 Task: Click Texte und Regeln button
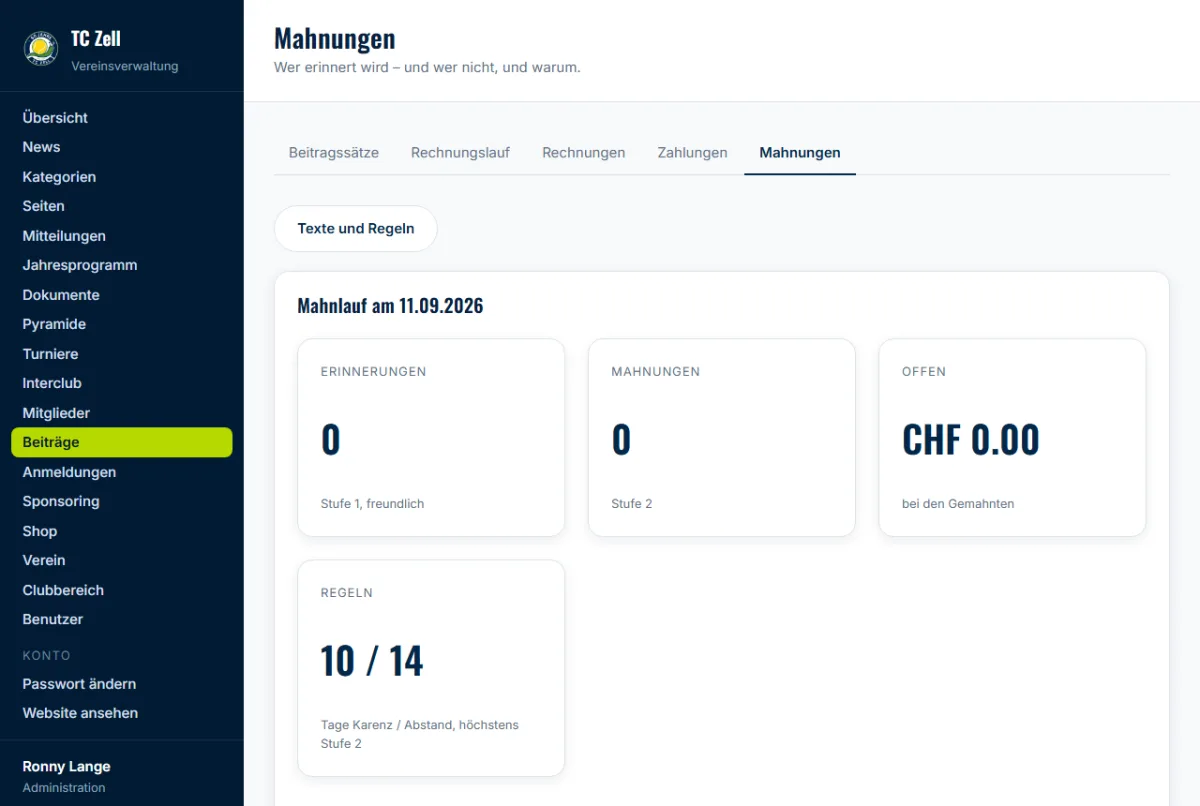click(x=356, y=228)
